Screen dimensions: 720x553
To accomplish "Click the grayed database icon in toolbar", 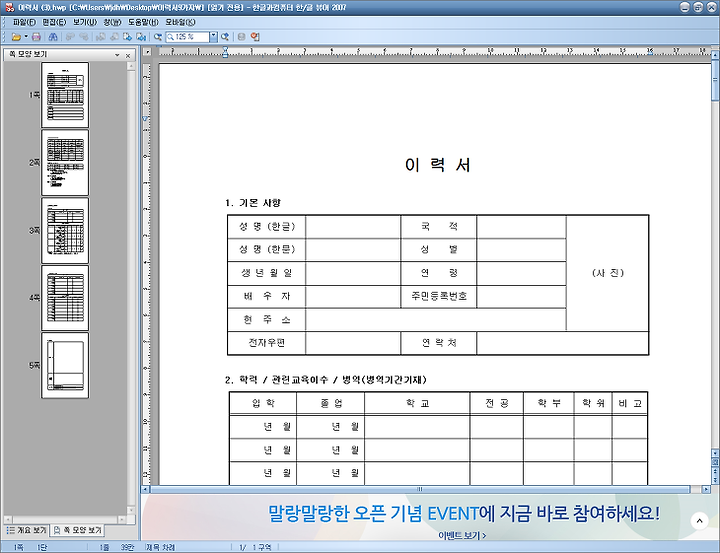I will point(241,37).
